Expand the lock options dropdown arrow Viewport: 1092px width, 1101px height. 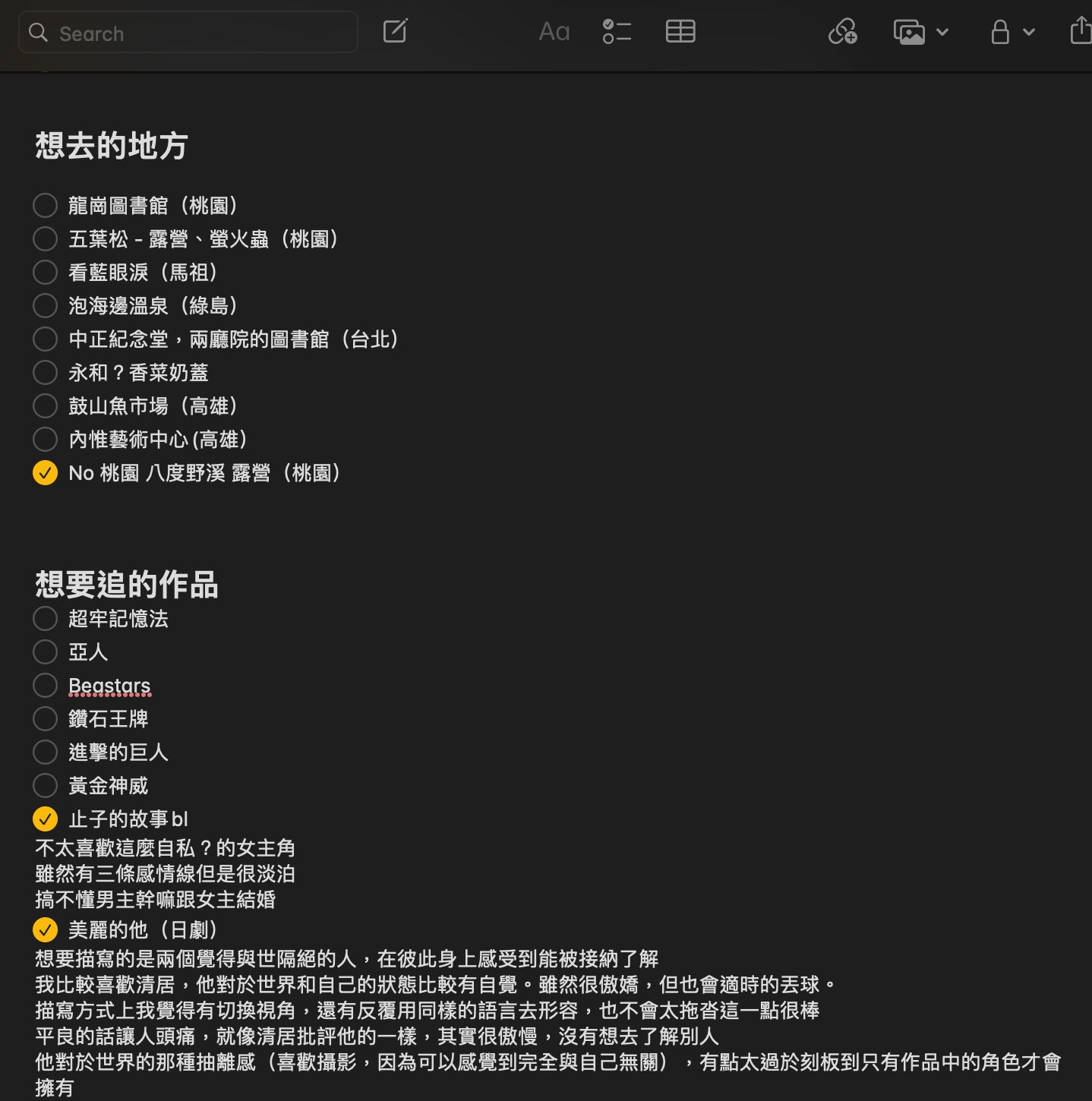tap(1029, 32)
